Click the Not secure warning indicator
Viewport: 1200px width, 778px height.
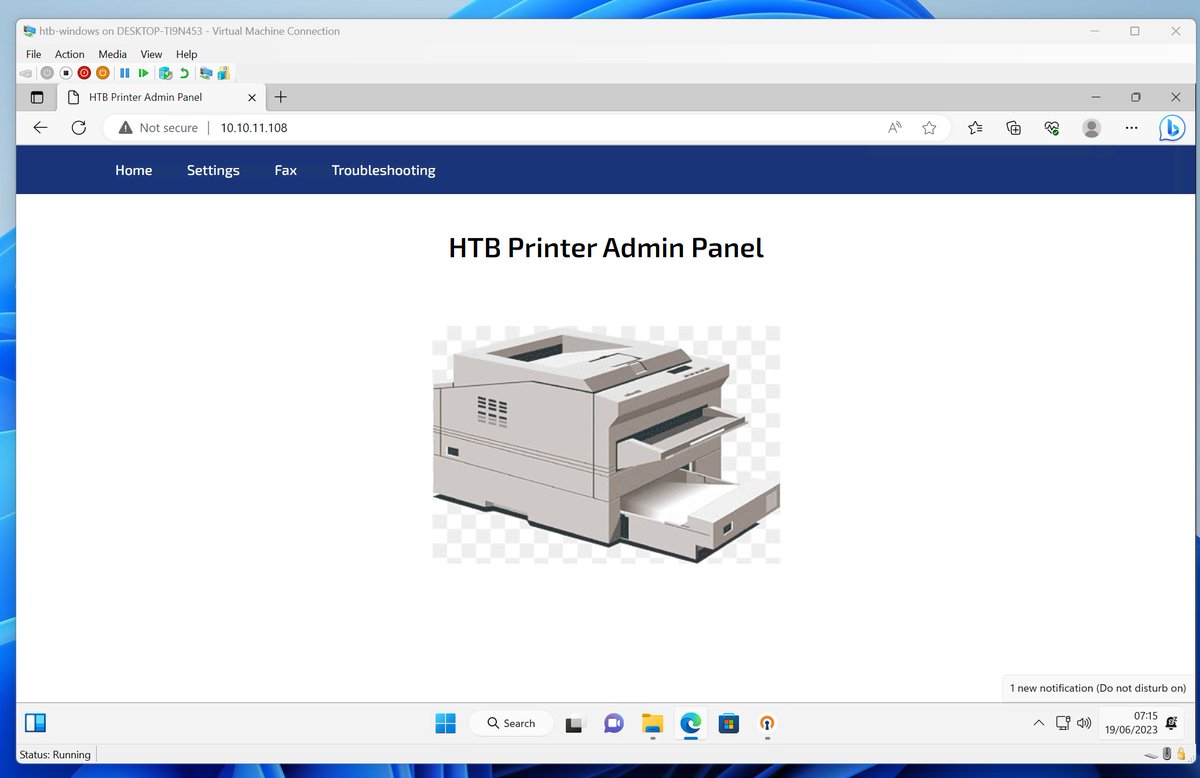coord(158,127)
